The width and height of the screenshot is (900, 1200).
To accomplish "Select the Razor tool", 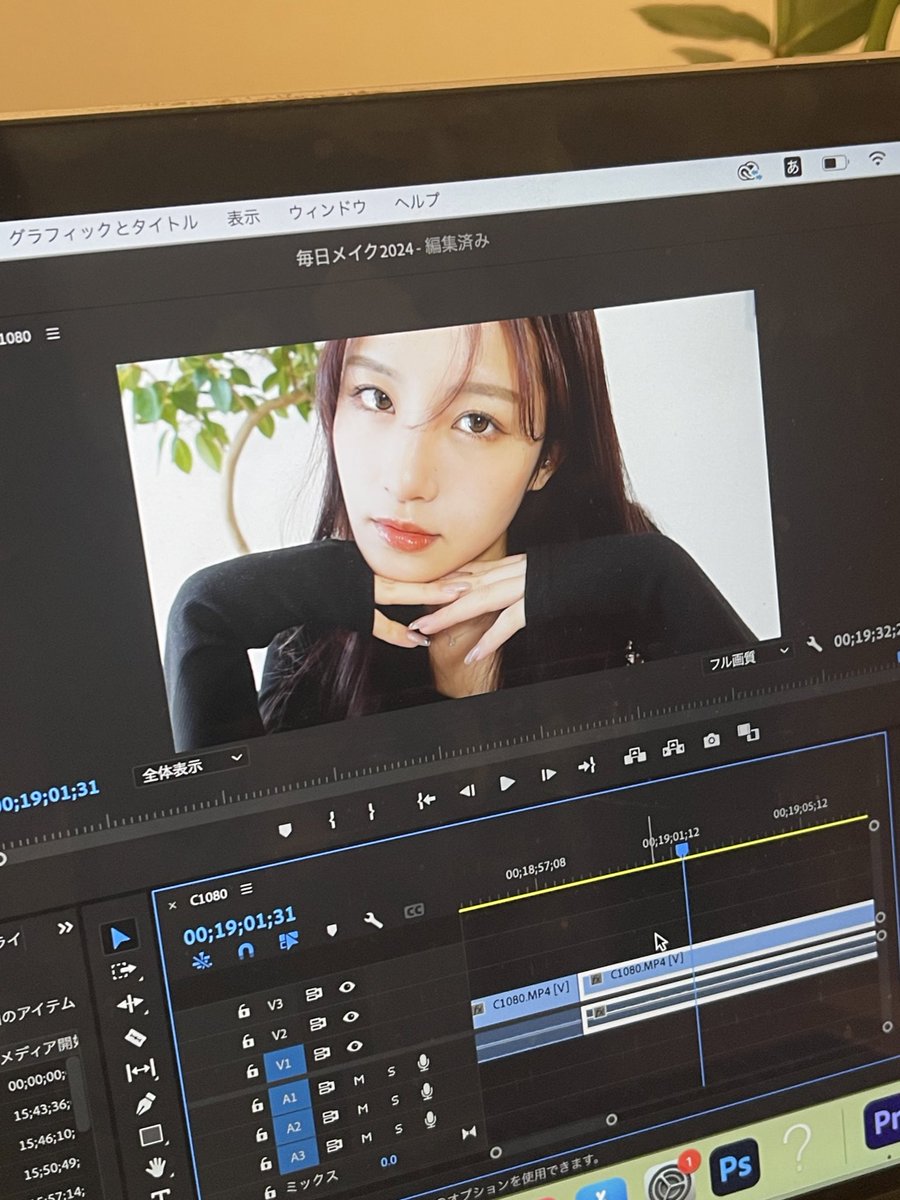I will point(134,1038).
